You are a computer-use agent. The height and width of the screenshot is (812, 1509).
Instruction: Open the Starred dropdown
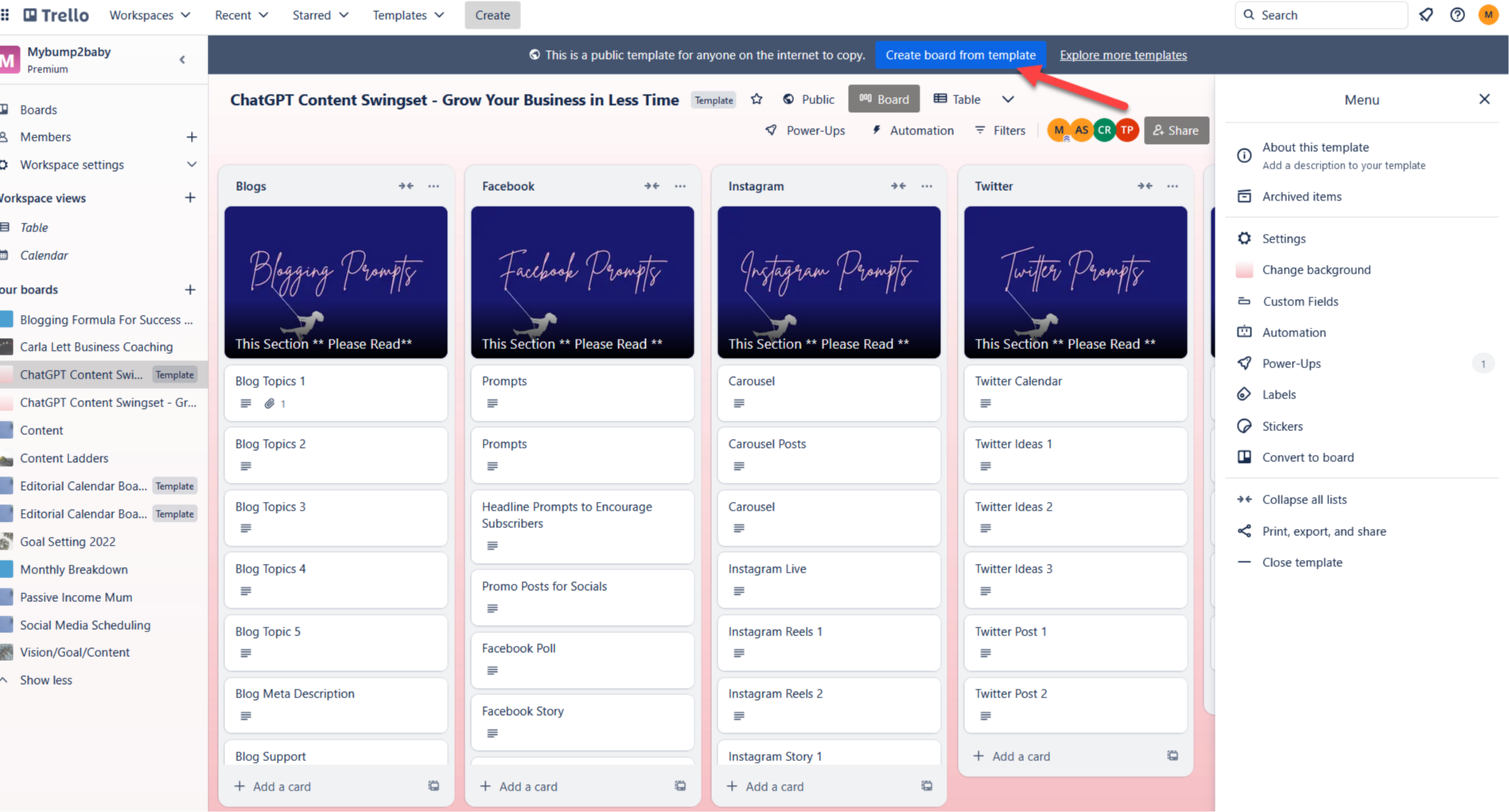(321, 15)
